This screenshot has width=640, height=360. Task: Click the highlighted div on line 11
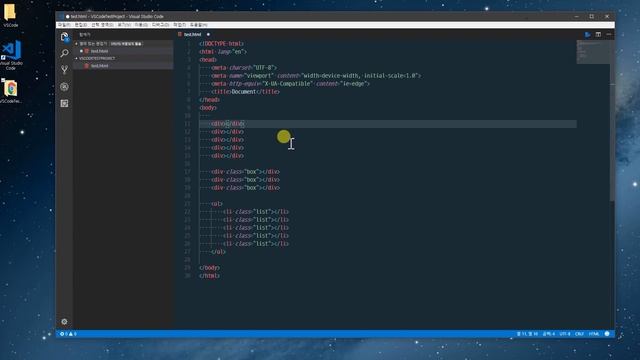tap(227, 124)
